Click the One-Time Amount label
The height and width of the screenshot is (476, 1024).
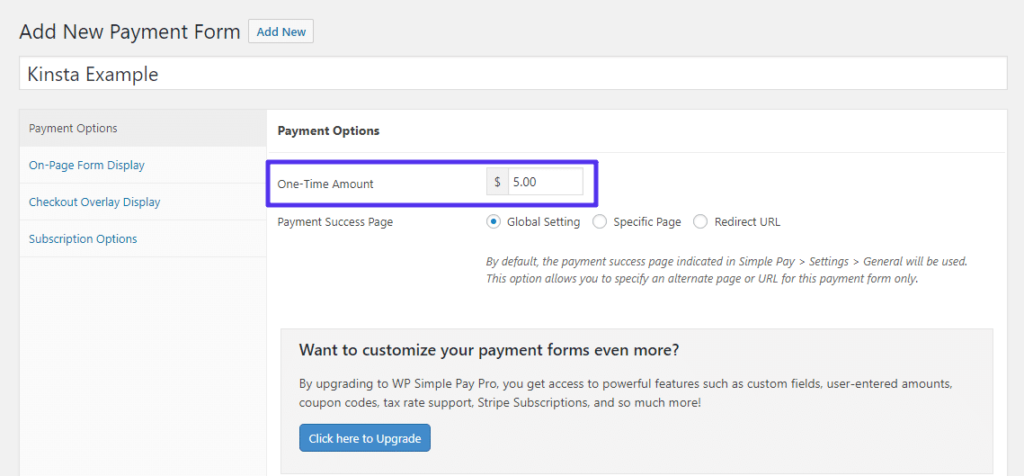coord(325,184)
